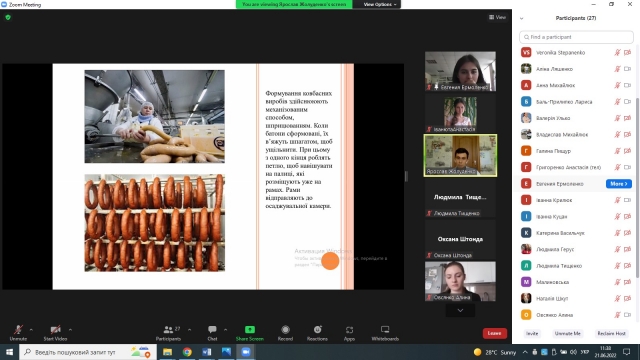This screenshot has height=360, width=640.
Task: Click the Invite button
Action: point(532,333)
